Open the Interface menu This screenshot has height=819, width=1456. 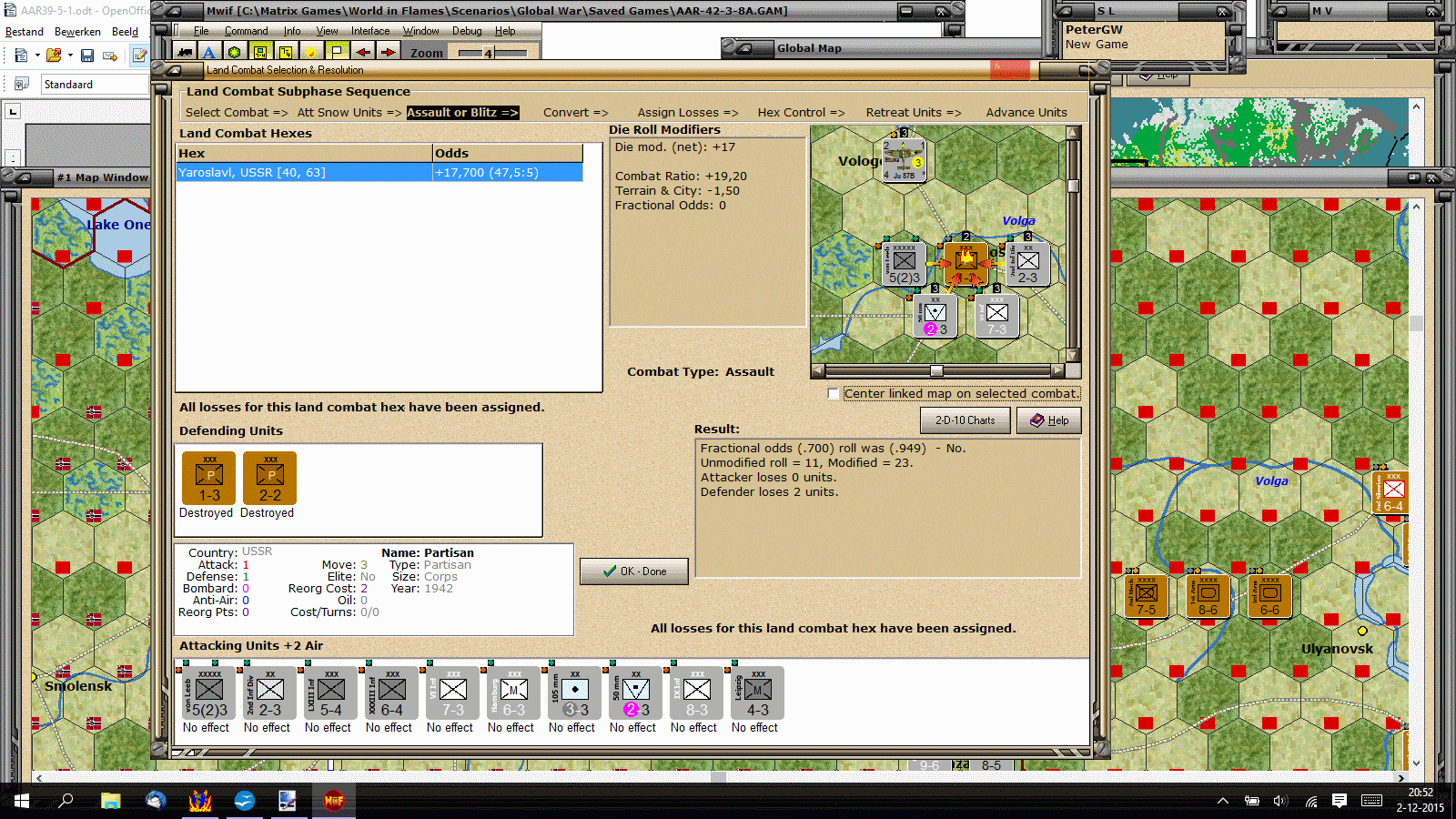[x=370, y=31]
